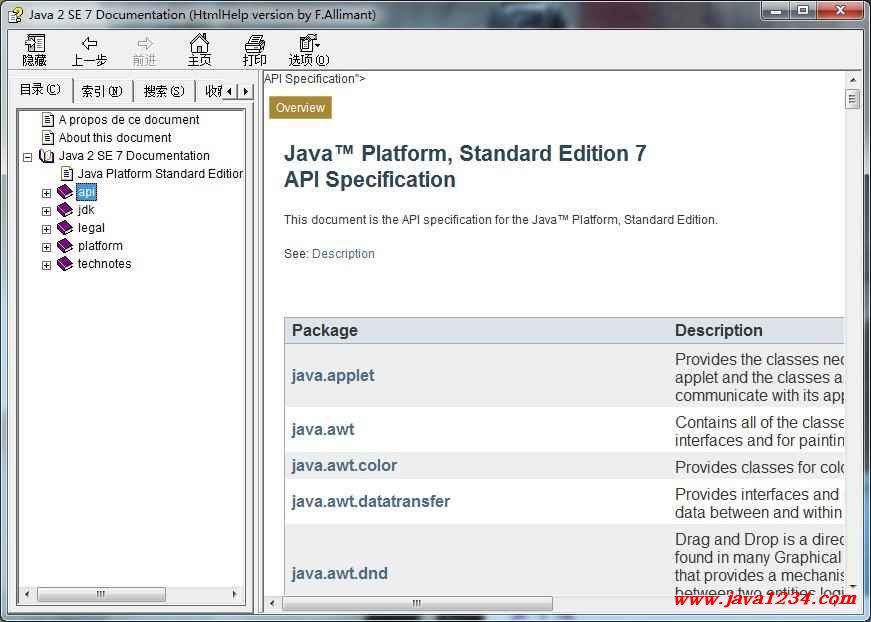Click the Hide (隐藏) toolbar icon

35,44
